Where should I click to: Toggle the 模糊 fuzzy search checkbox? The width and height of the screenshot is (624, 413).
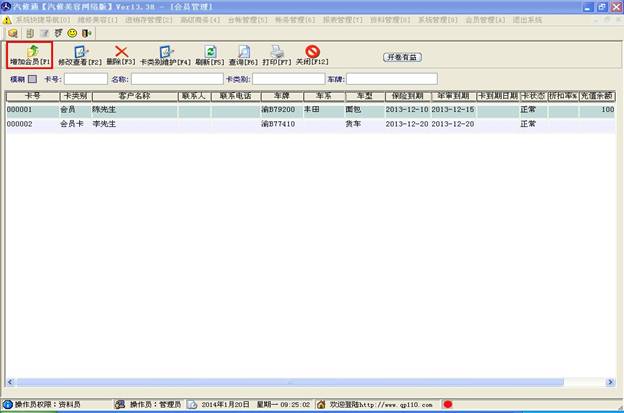click(x=32, y=79)
